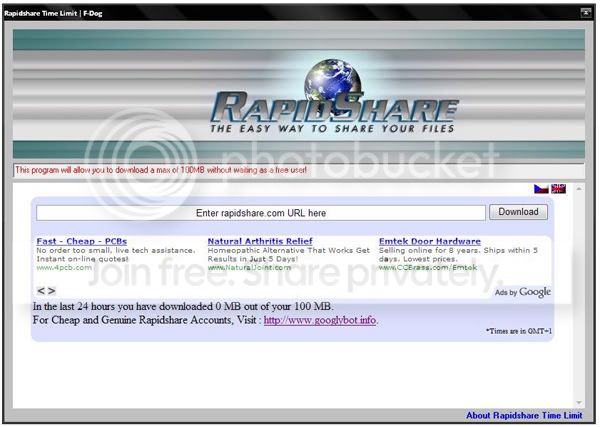Visit the www.NaturalJoint.com ad URL
Viewport: 600px width, 427px height.
pos(249,267)
